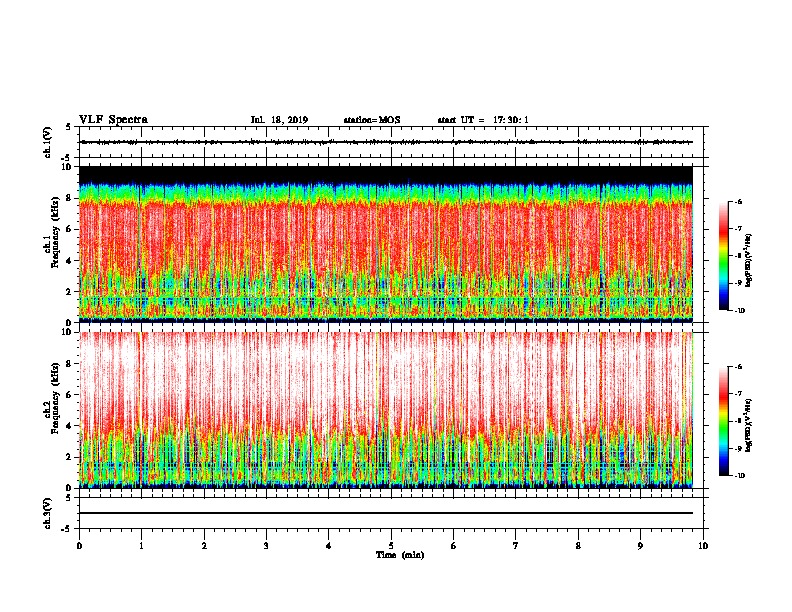Click the "station=MOS" header label

pyautogui.click(x=372, y=120)
